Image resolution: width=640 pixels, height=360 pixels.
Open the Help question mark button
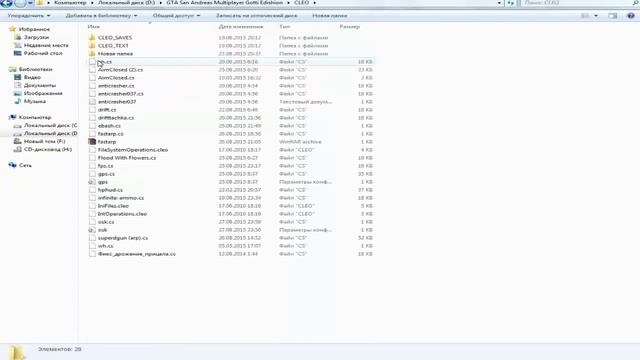coord(631,16)
